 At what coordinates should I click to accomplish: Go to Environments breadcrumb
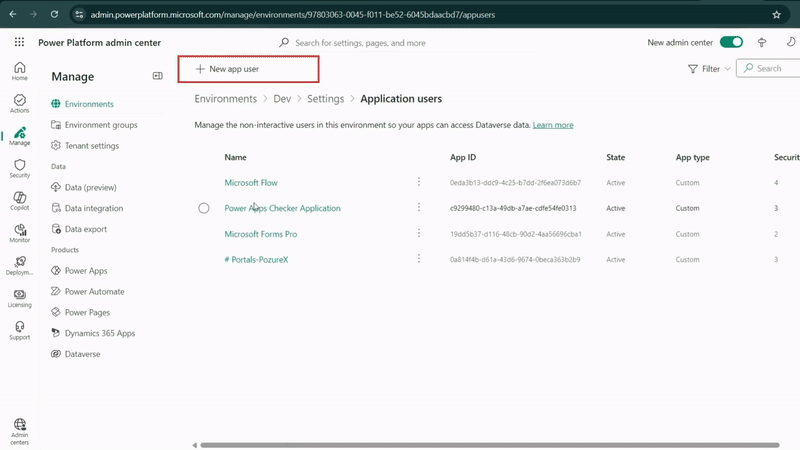point(226,99)
